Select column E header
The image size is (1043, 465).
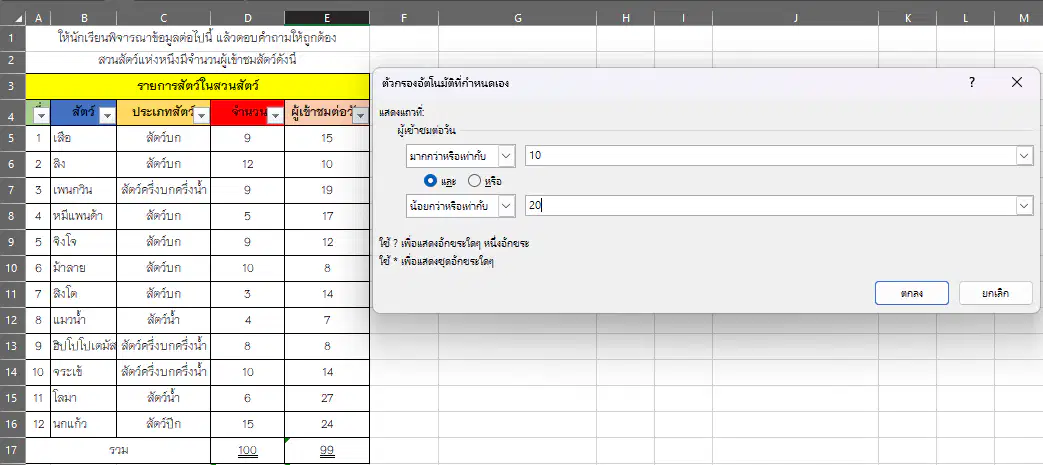(x=327, y=19)
